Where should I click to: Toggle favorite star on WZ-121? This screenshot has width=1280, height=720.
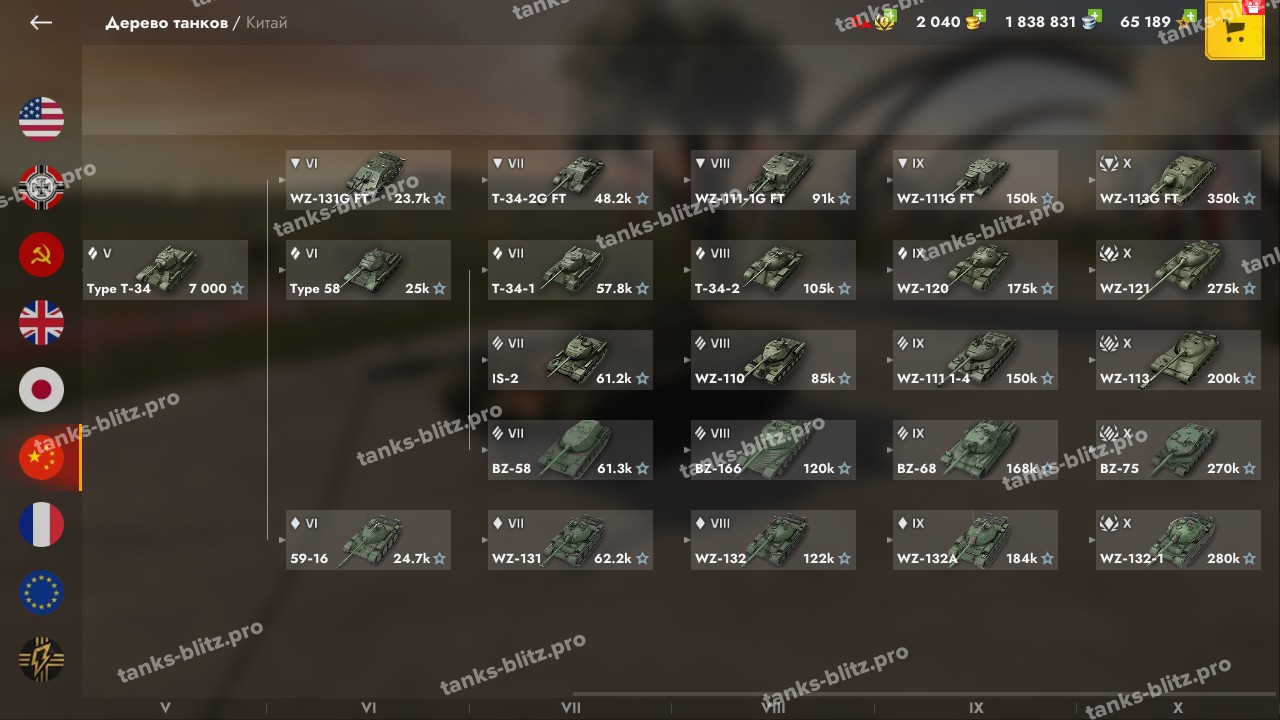pos(1250,289)
